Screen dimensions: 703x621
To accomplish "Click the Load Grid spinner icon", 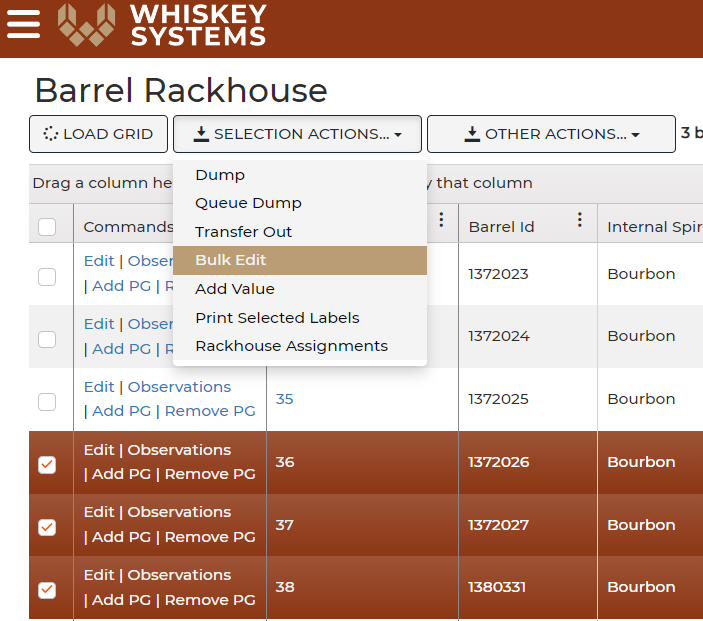I will pyautogui.click(x=50, y=134).
